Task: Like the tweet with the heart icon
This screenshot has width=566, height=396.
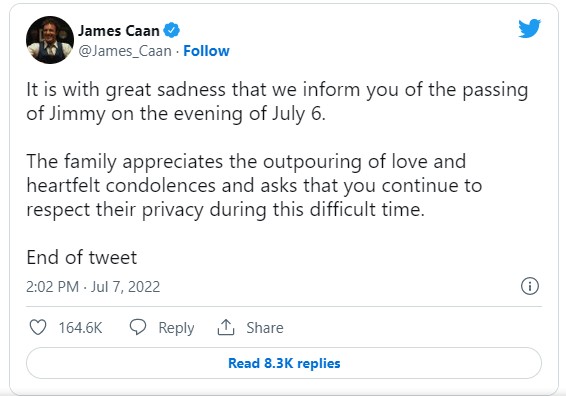Action: pos(38,327)
